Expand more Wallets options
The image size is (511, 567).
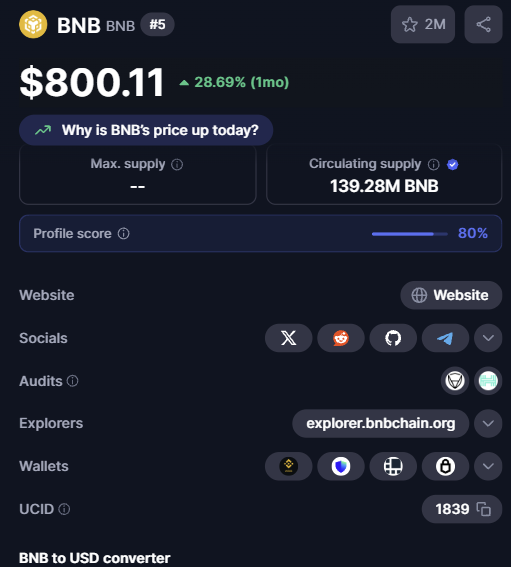pos(488,466)
